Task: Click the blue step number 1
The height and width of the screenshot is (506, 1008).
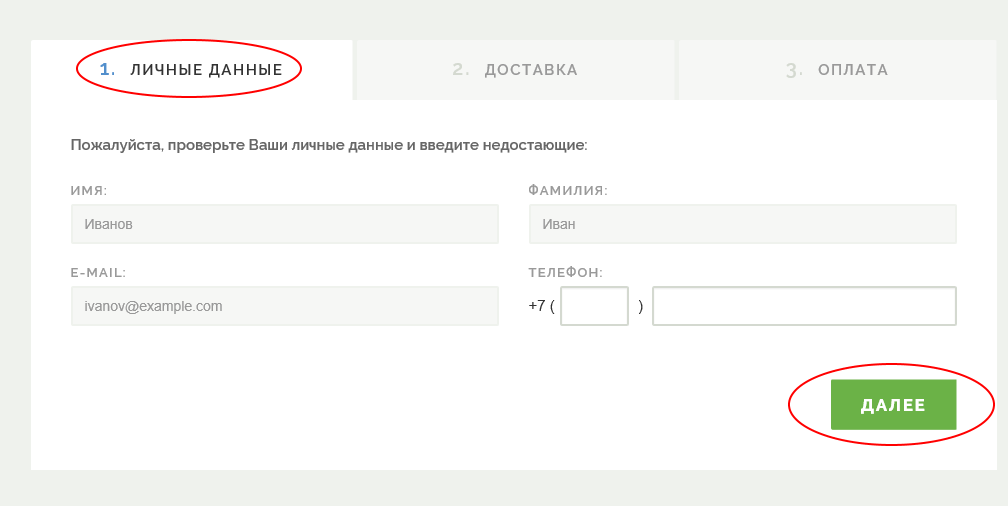Action: [107, 69]
